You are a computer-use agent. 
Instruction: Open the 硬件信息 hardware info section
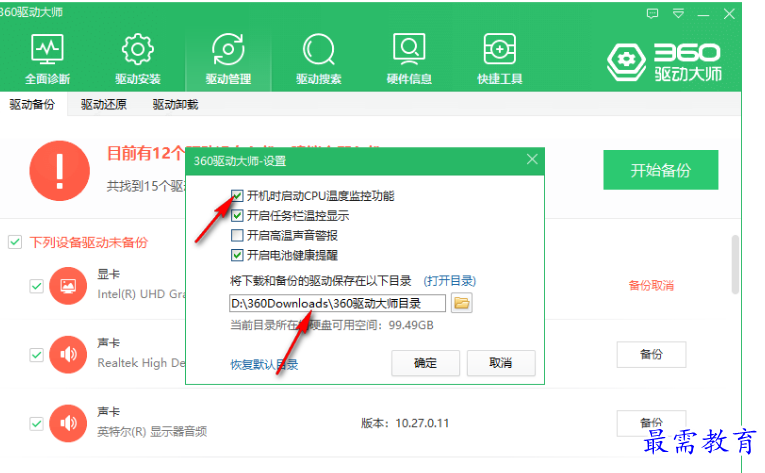[x=409, y=59]
